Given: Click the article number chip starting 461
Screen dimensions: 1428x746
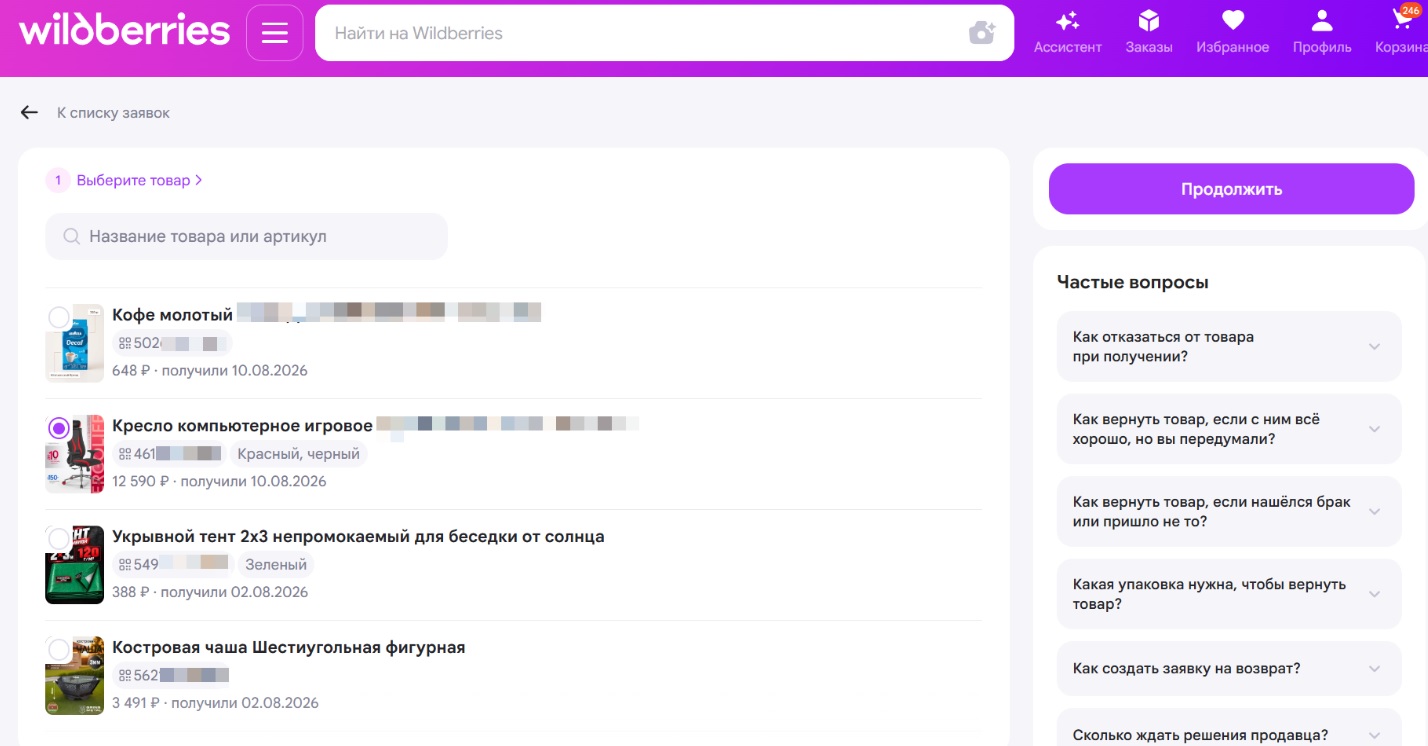Looking at the screenshot, I should (169, 454).
